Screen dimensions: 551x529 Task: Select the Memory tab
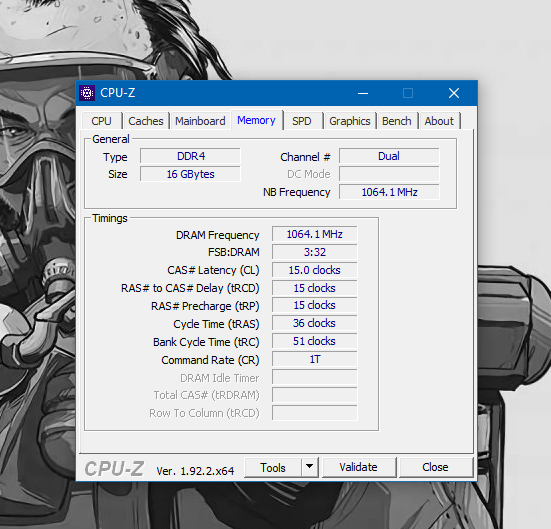[257, 120]
